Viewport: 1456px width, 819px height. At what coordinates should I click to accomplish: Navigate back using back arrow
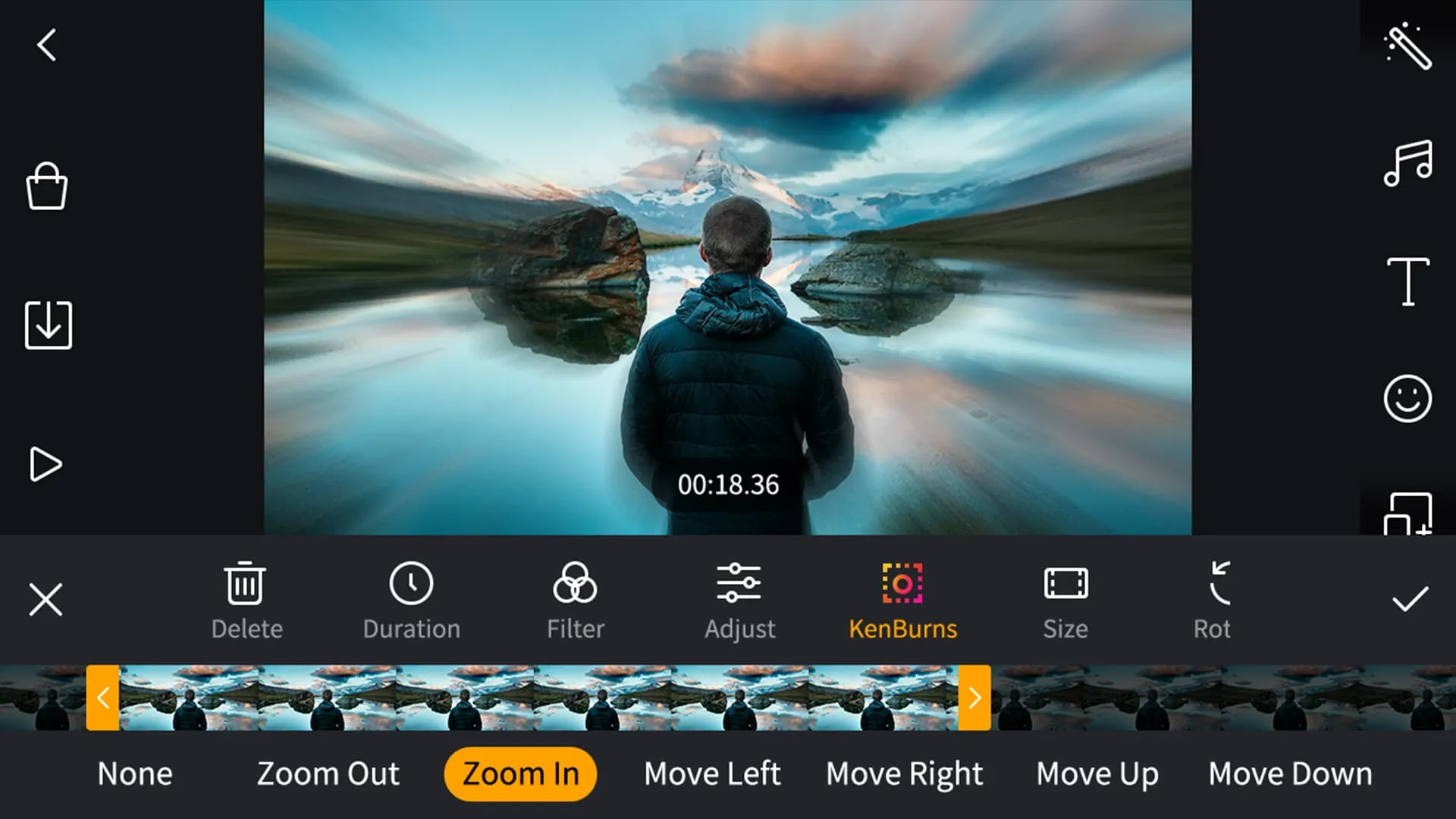pos(47,45)
